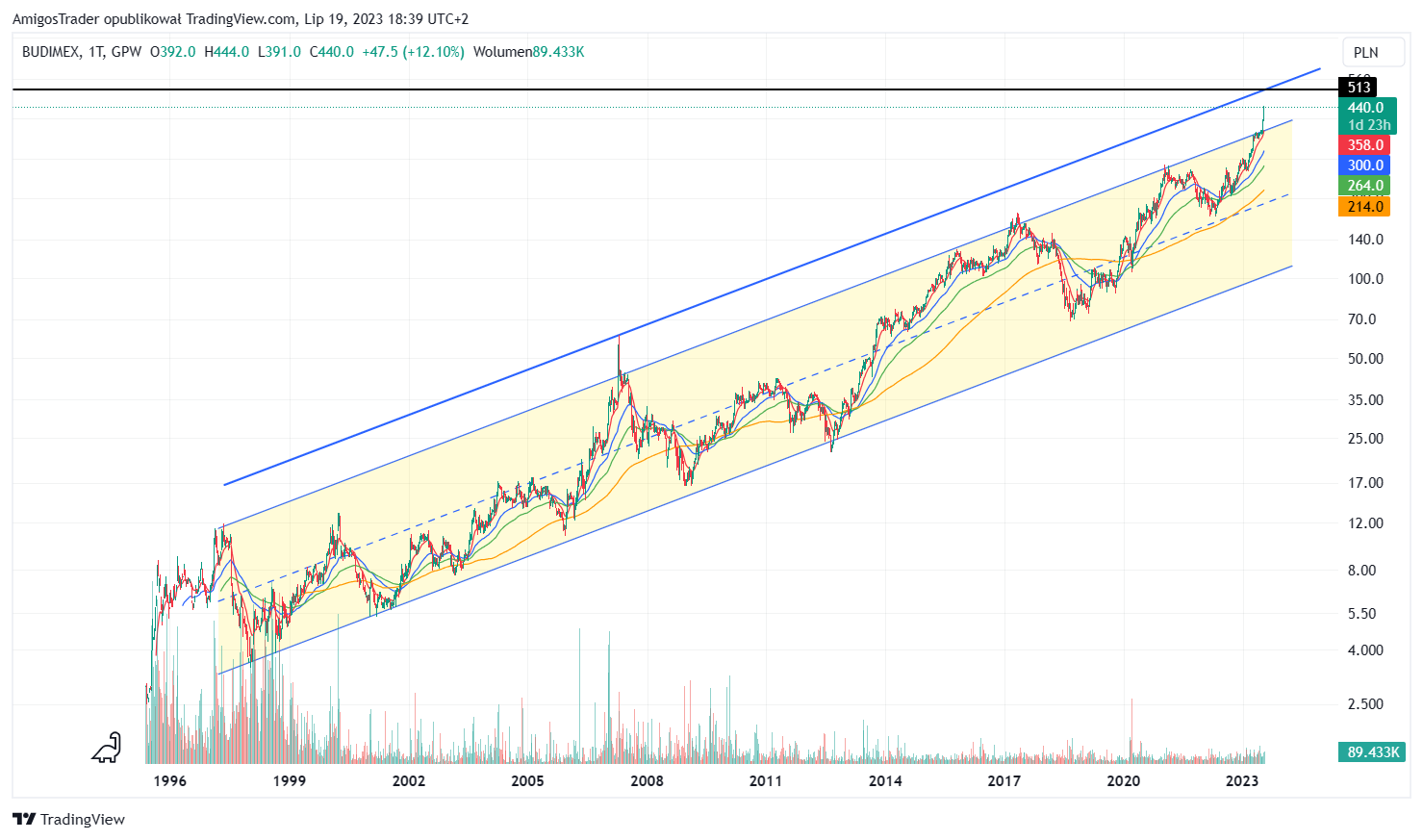Screen dimensions: 1423x840
Task: Click the 35.00 price scale value
Action: 1365,400
